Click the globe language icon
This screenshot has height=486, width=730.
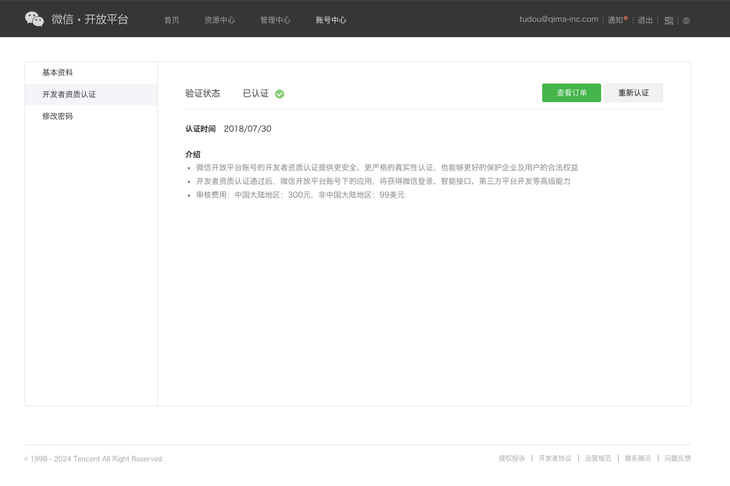(686, 20)
